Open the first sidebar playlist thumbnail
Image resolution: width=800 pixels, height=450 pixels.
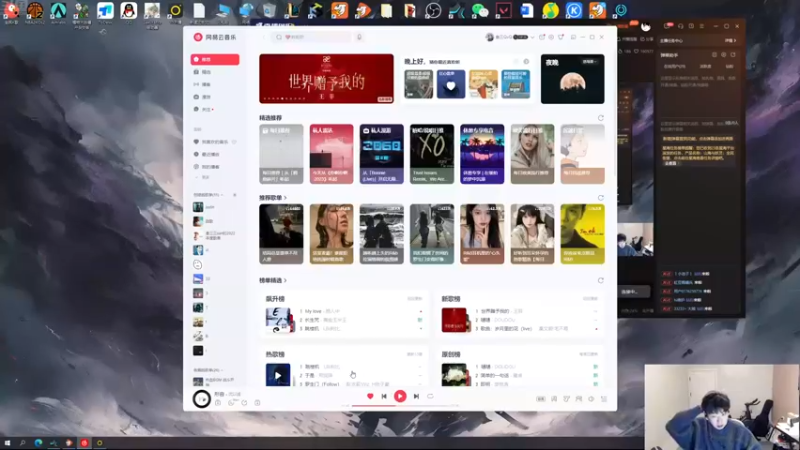pos(198,207)
